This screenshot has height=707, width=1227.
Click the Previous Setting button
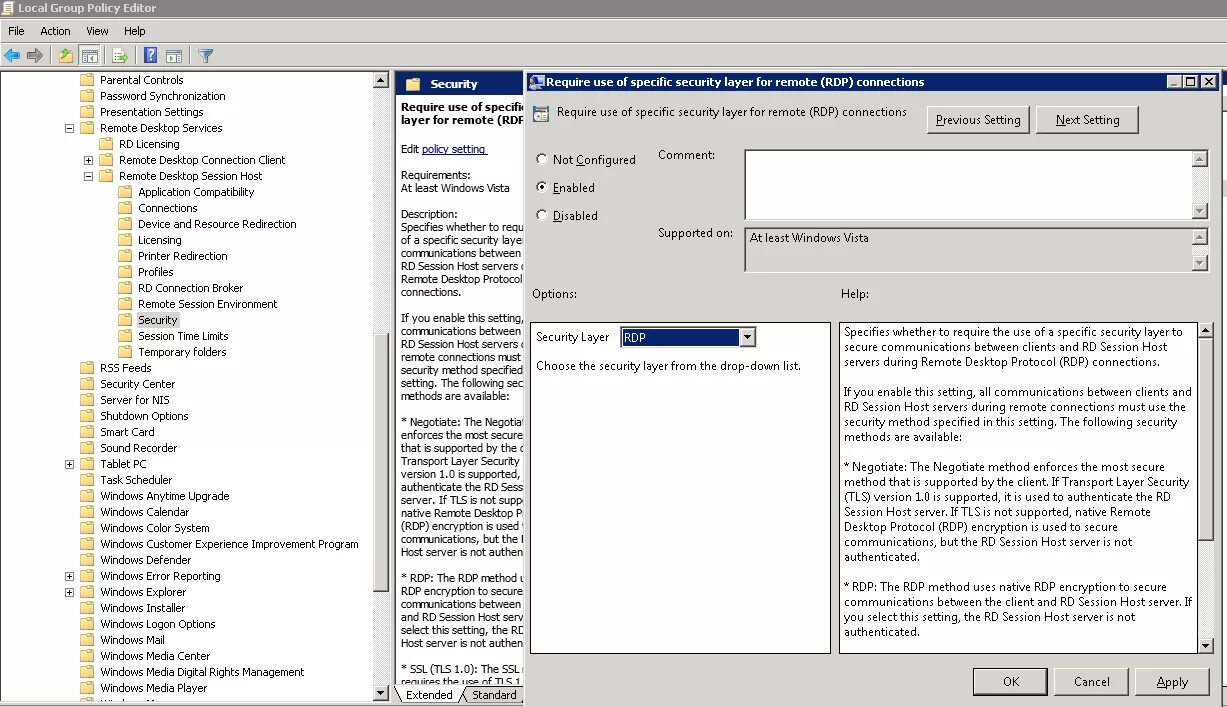tap(978, 119)
